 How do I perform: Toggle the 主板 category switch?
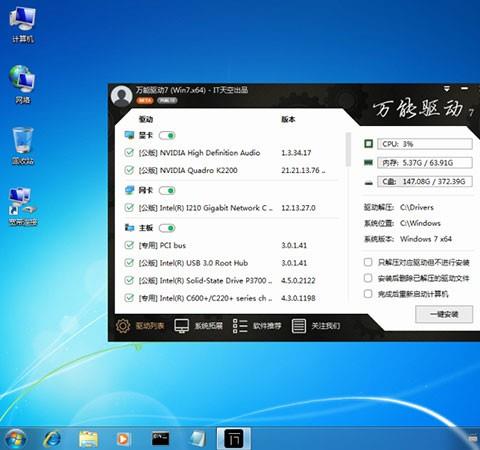(167, 228)
